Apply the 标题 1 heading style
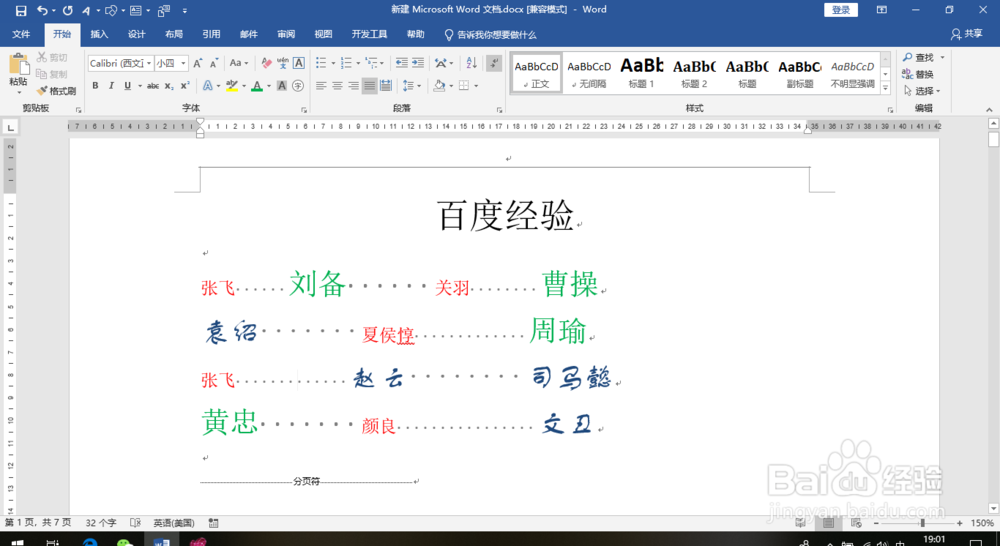The image size is (1000, 546). click(642, 73)
